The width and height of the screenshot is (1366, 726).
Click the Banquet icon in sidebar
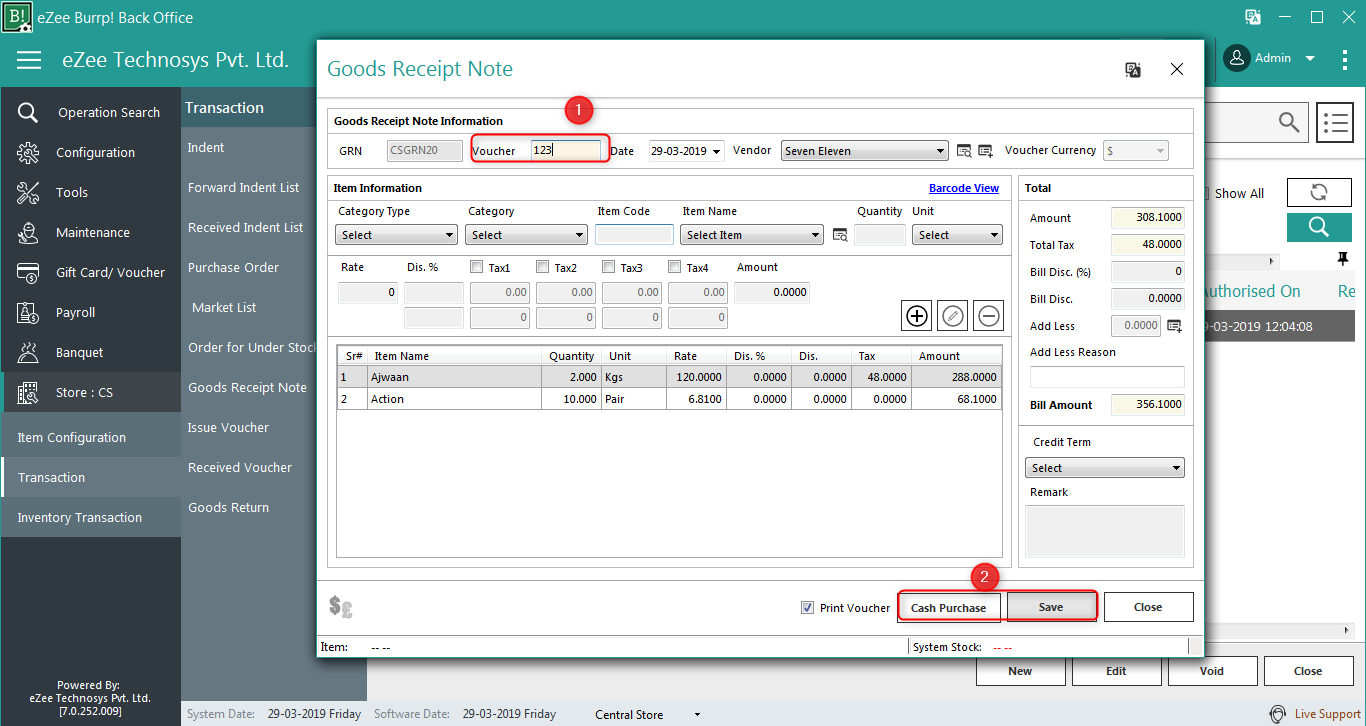click(28, 352)
